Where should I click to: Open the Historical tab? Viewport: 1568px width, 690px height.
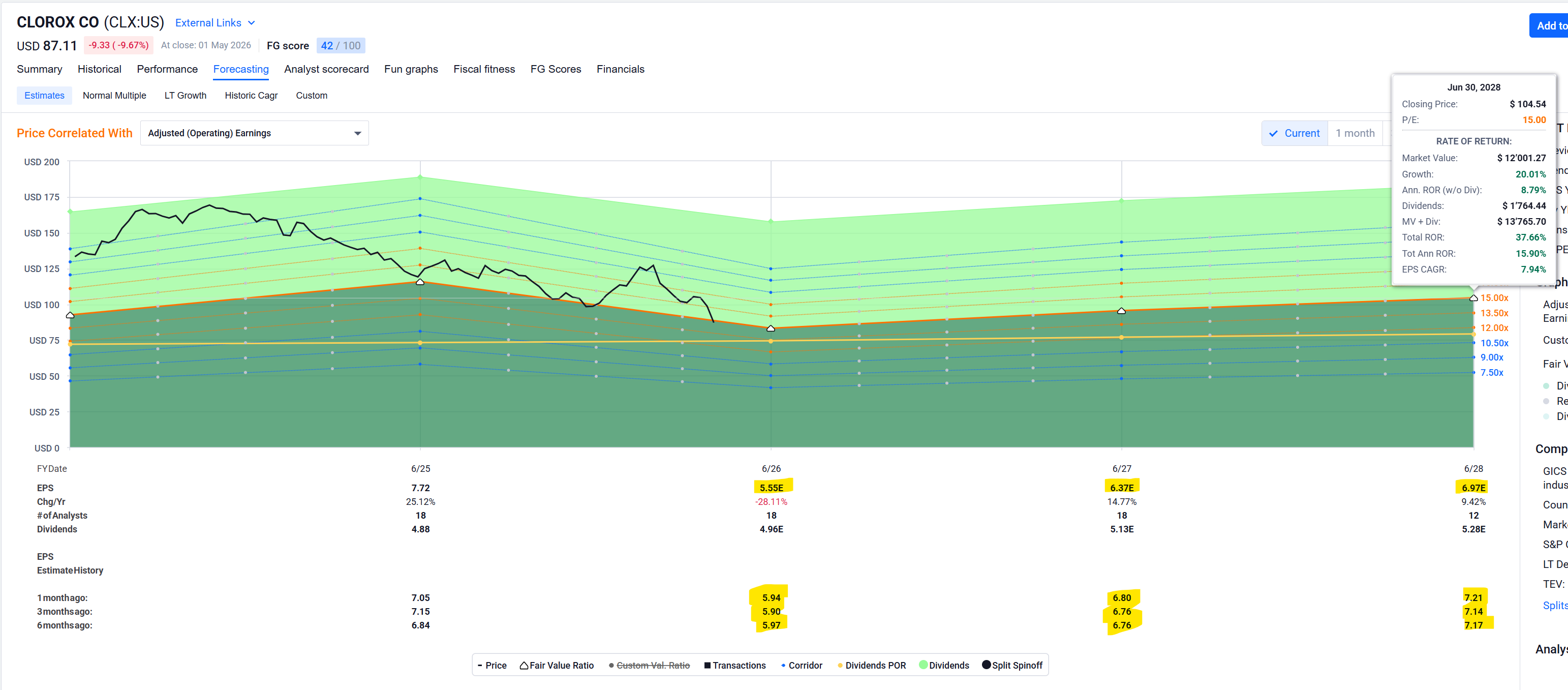[x=99, y=69]
